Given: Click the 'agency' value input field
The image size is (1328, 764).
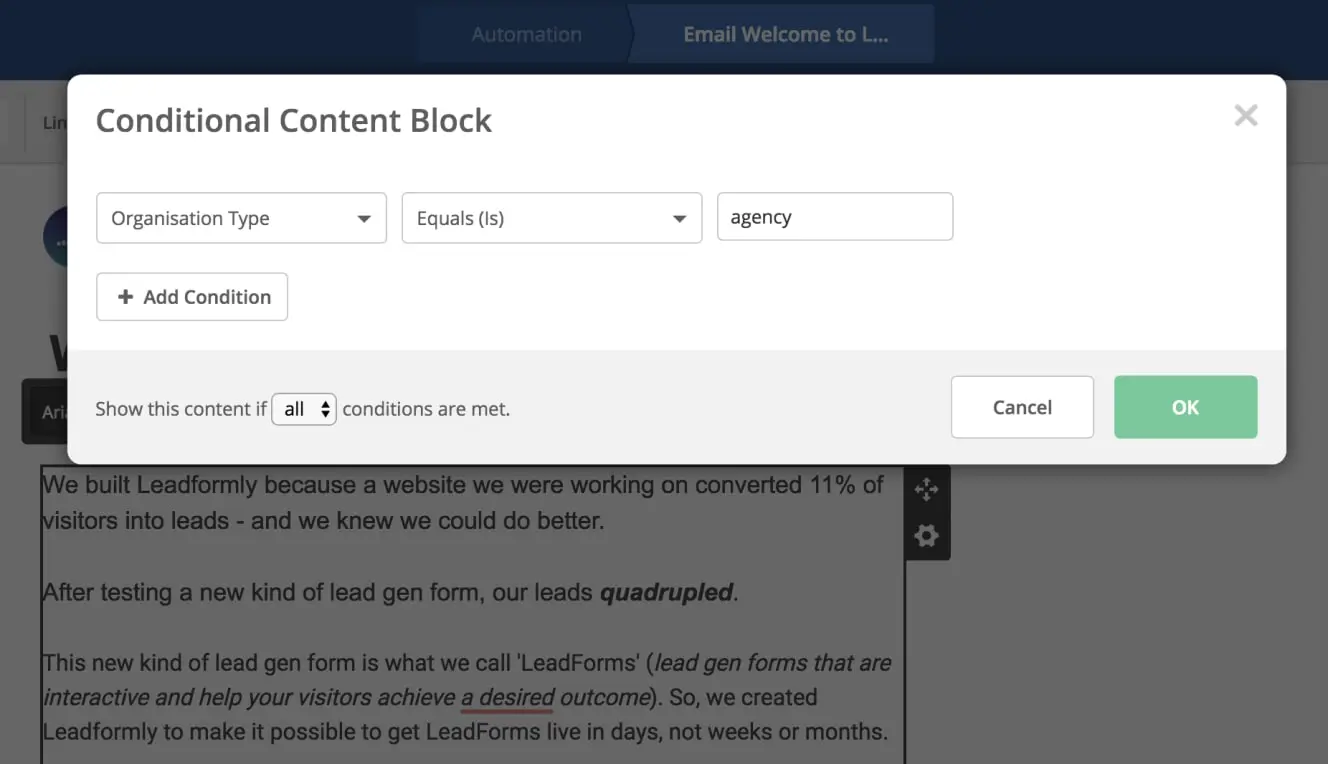Looking at the screenshot, I should tap(834, 216).
